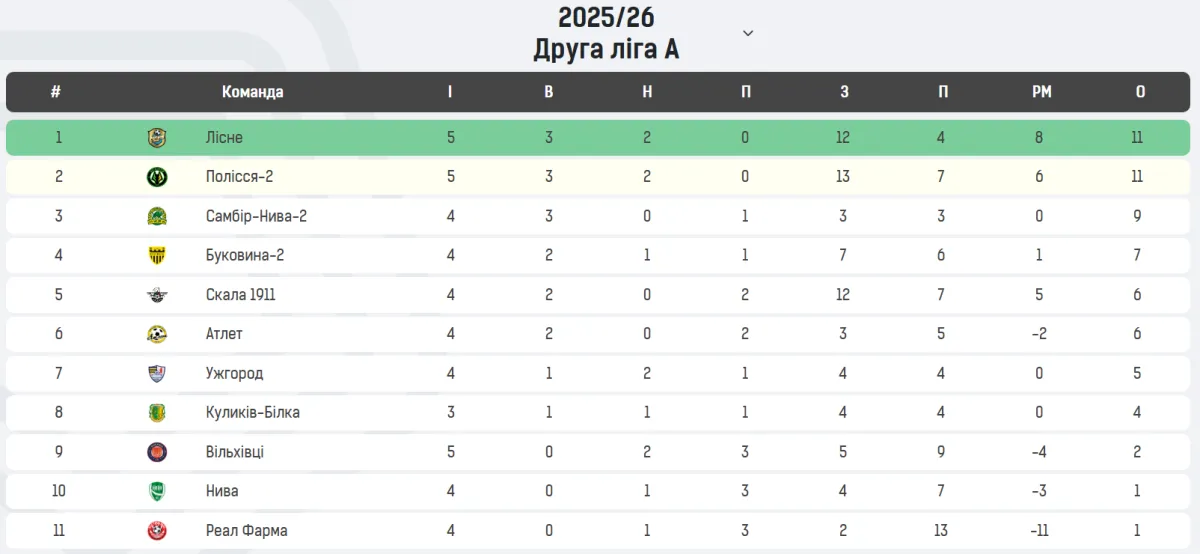Click the Команда column header

pyautogui.click(x=252, y=92)
